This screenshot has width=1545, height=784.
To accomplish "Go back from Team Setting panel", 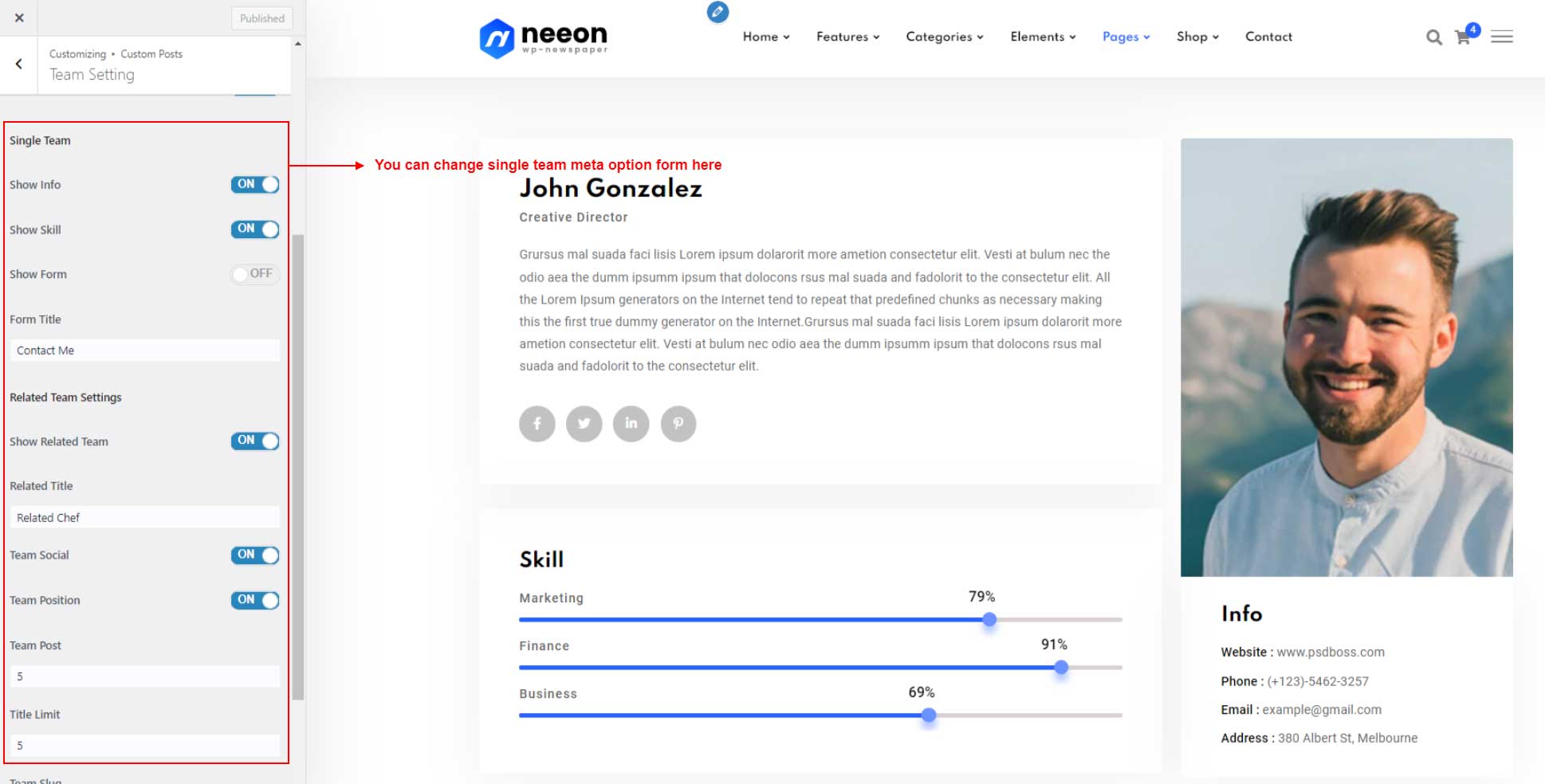I will 19,64.
